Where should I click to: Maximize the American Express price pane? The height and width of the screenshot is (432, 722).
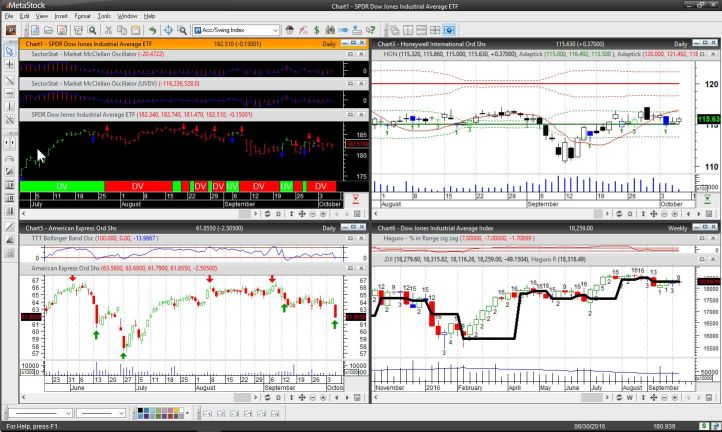click(x=350, y=268)
